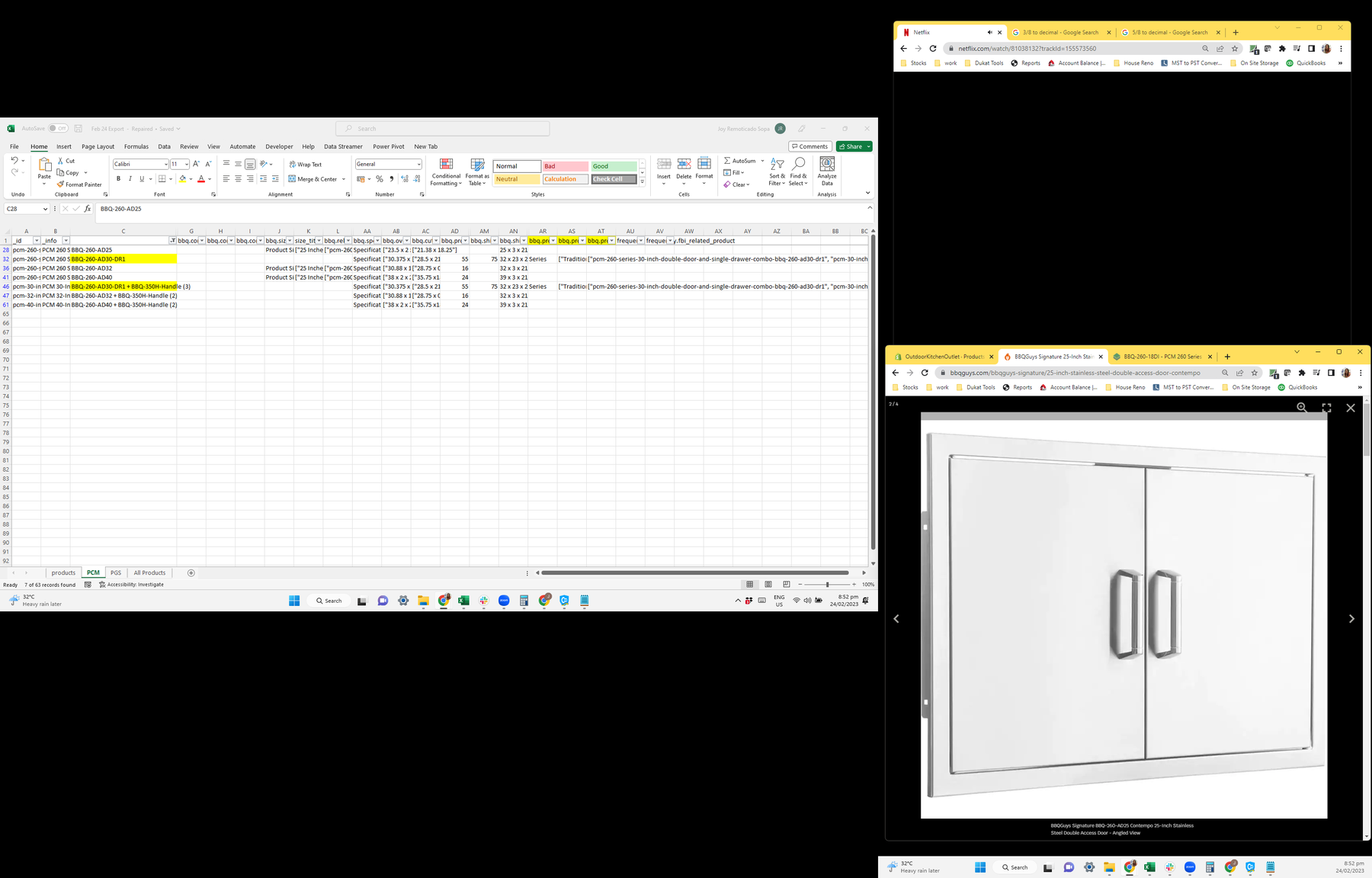This screenshot has width=1372, height=878.
Task: Apply Bold formatting to the cell
Action: (118, 179)
